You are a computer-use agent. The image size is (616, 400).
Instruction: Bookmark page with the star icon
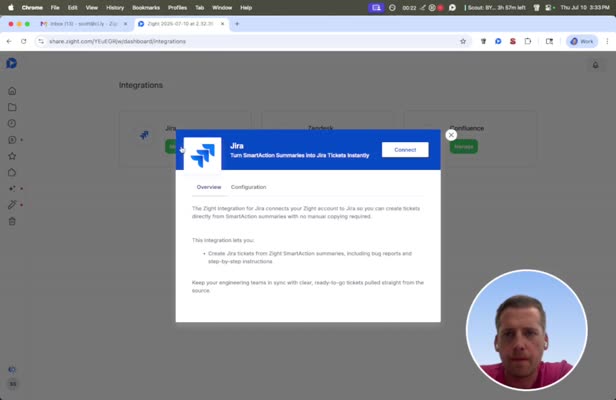click(x=463, y=41)
